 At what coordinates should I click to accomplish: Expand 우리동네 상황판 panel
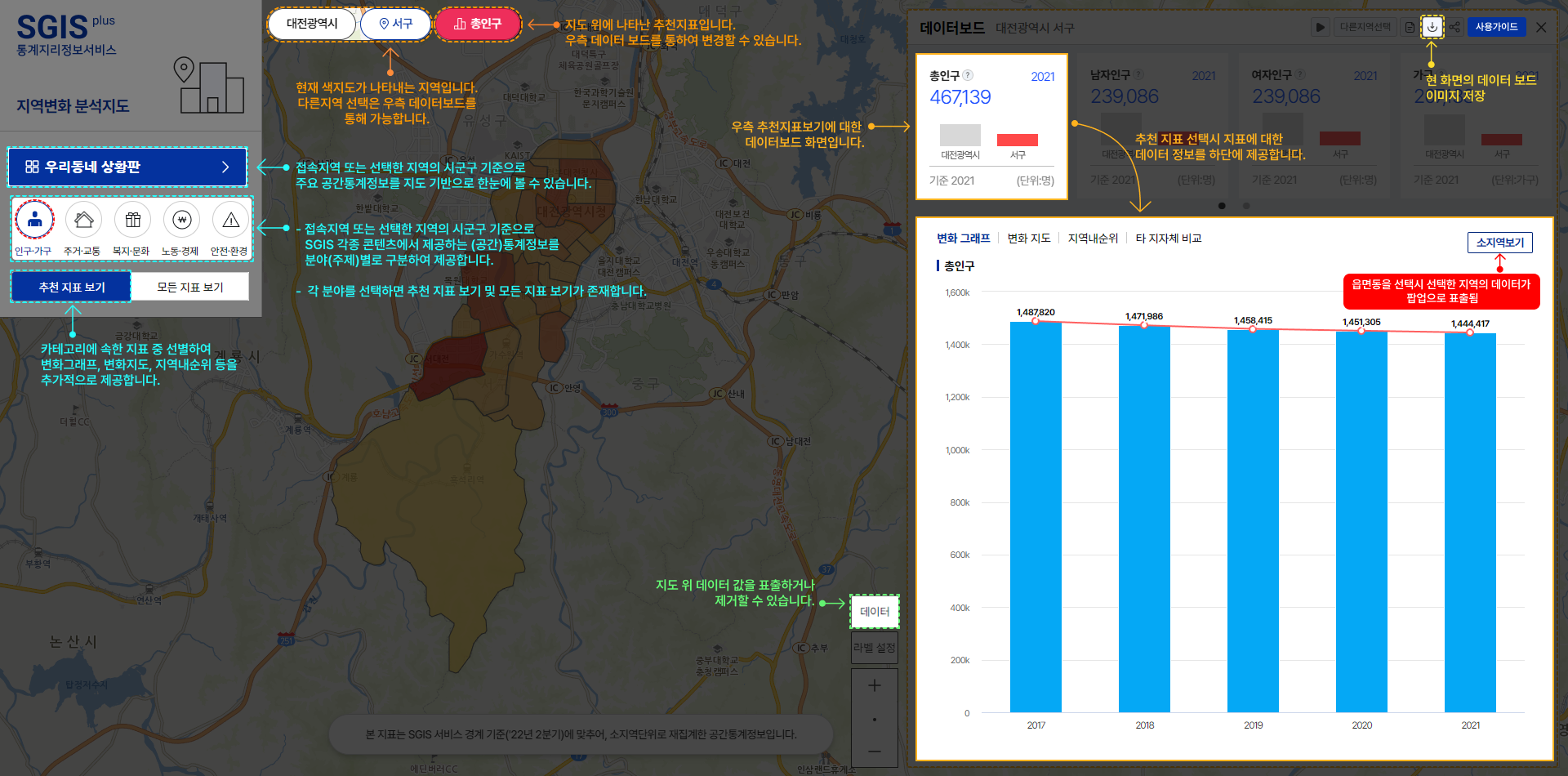pyautogui.click(x=127, y=167)
